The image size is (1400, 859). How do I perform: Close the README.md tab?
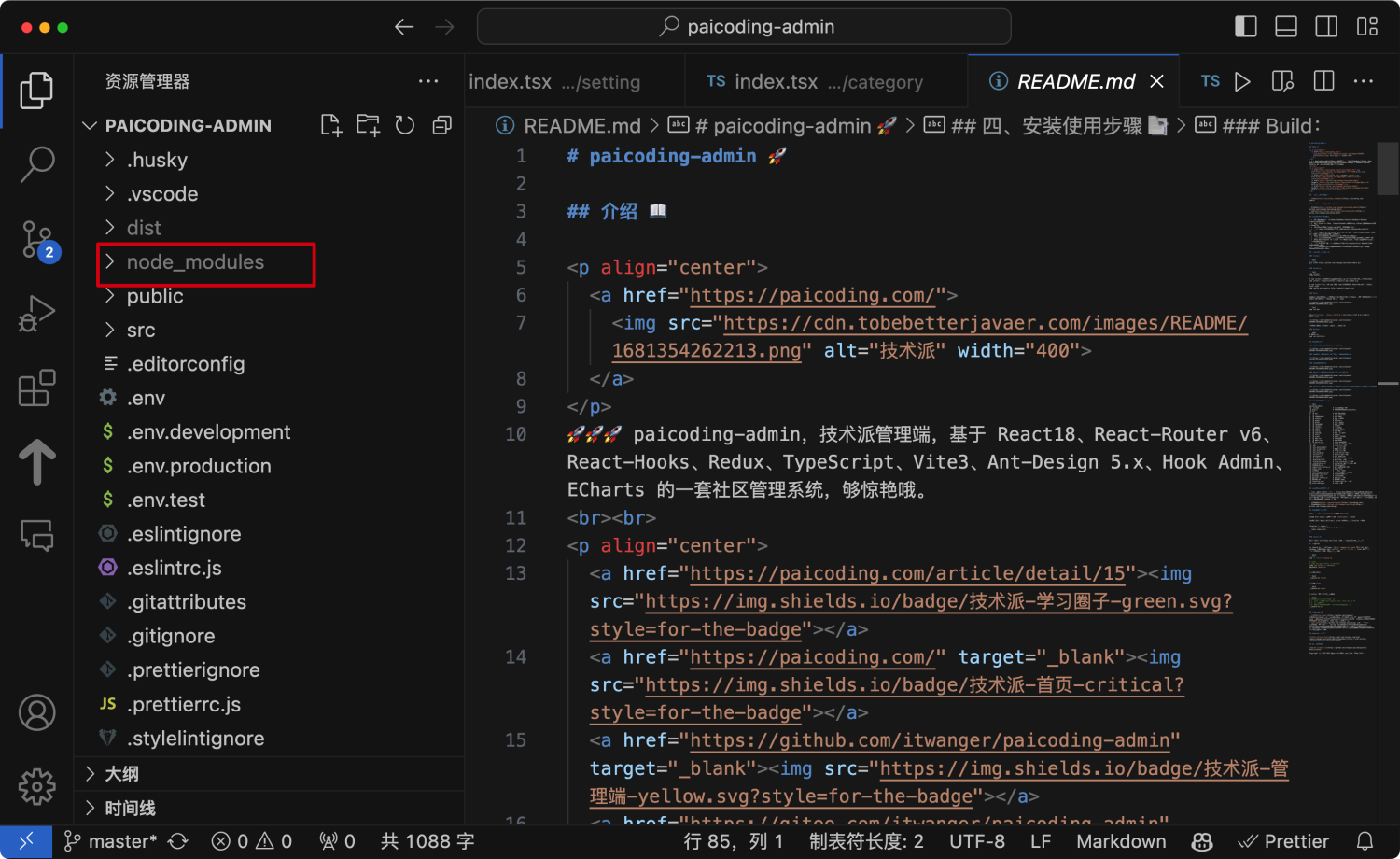(x=1156, y=81)
